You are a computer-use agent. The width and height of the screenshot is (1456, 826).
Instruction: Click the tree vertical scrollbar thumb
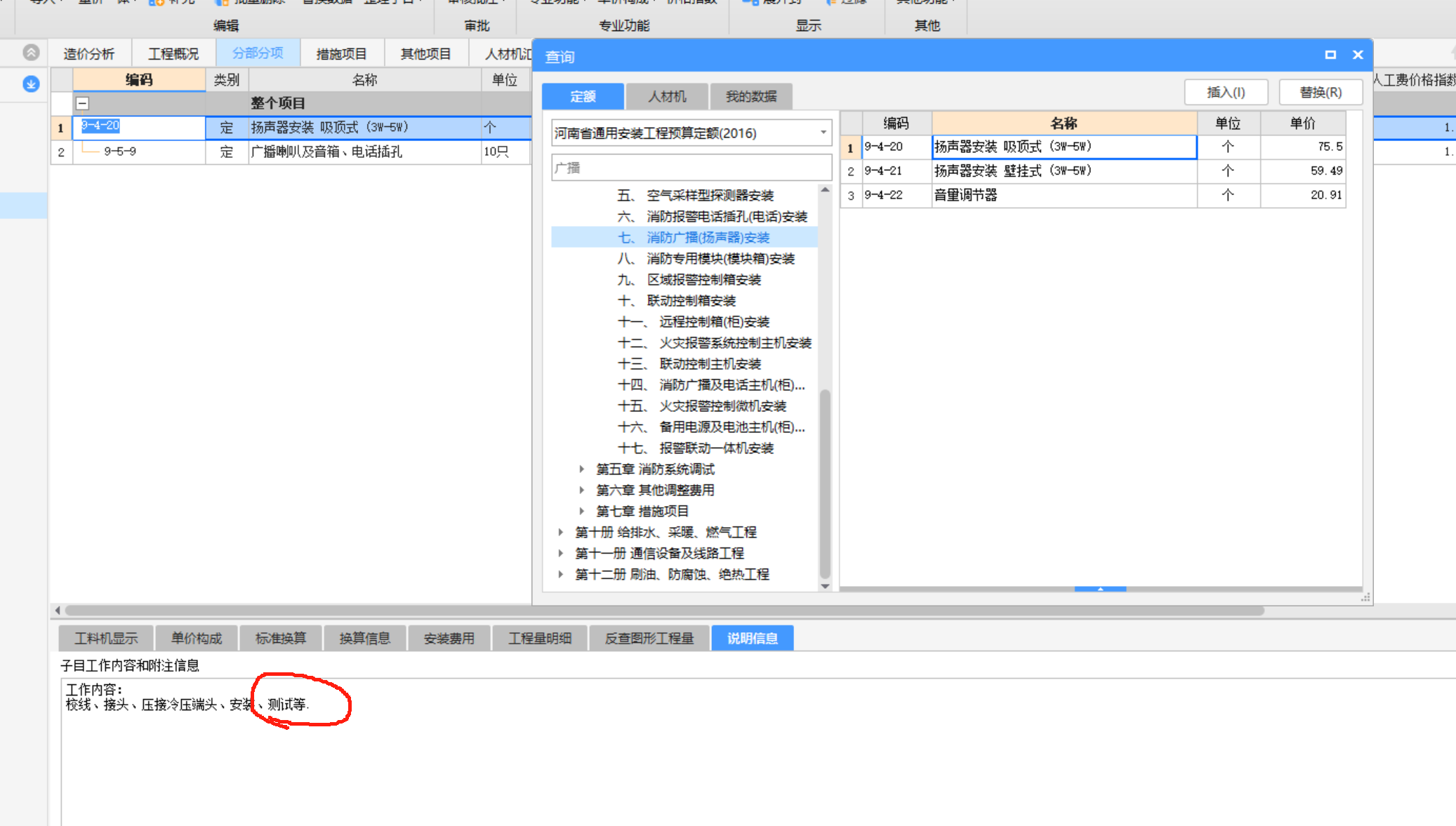tap(825, 483)
